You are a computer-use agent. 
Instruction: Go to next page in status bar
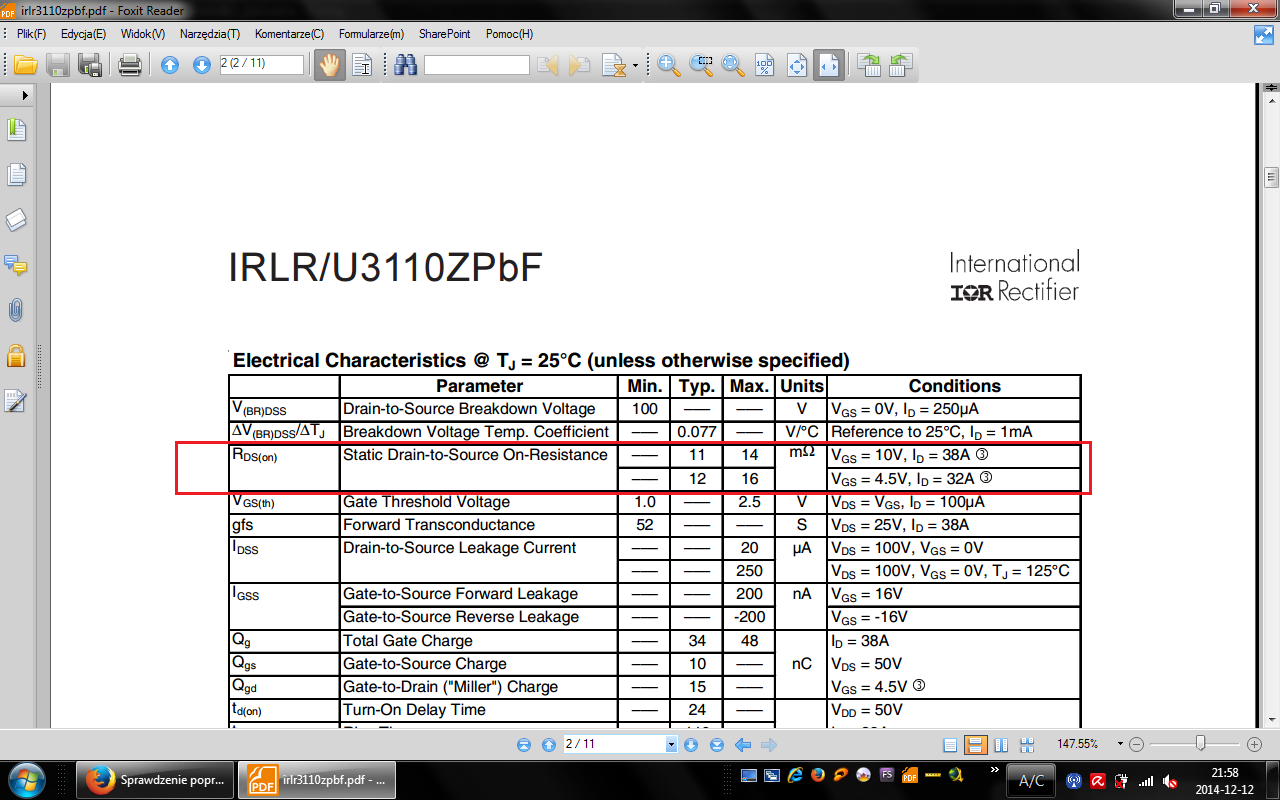click(690, 744)
